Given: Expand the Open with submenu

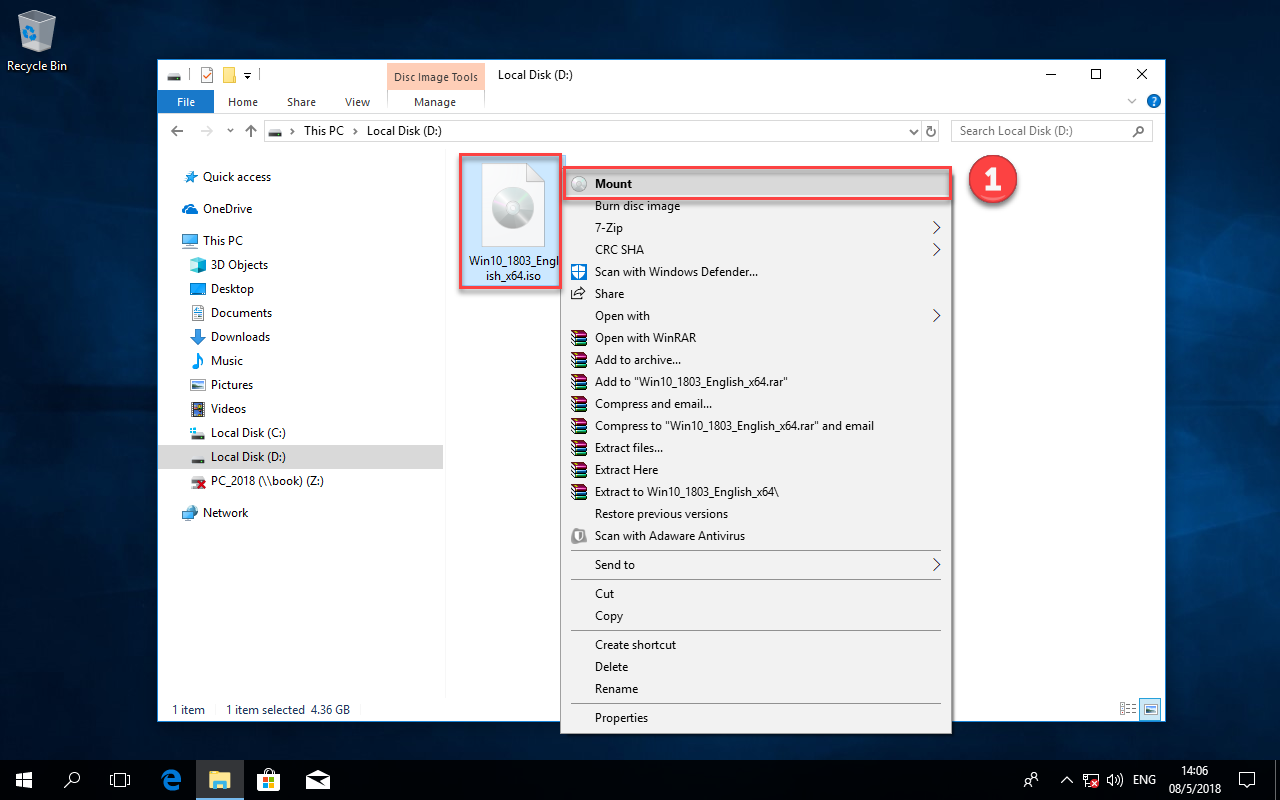Looking at the screenshot, I should (756, 316).
